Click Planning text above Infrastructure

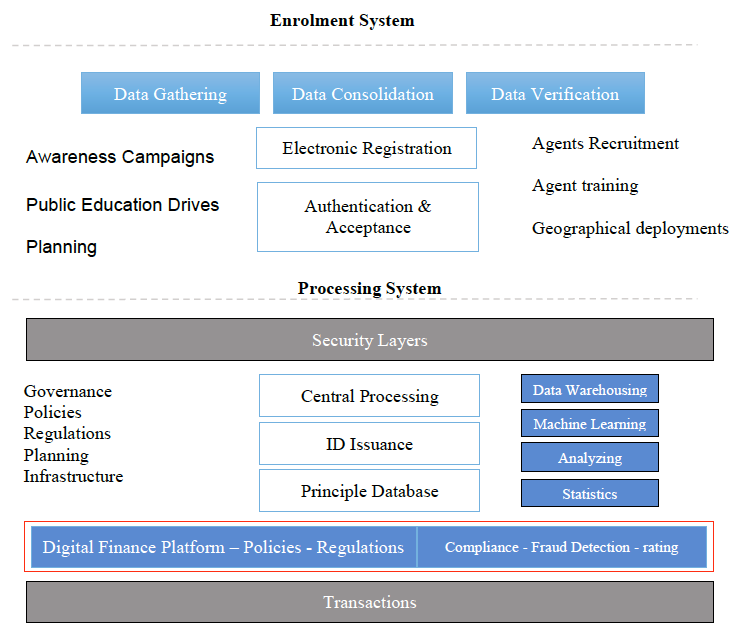coord(56,455)
